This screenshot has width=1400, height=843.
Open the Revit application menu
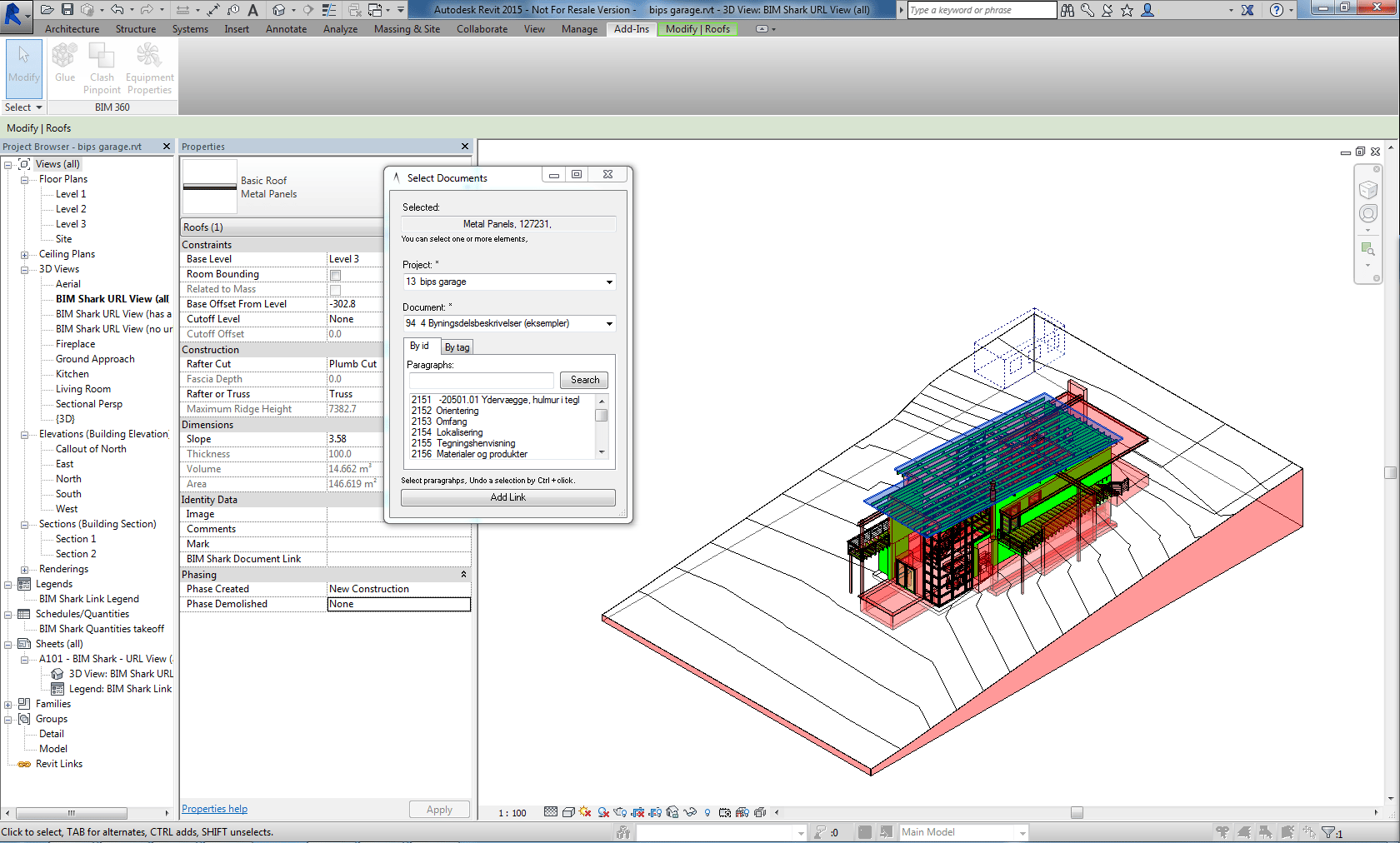(x=15, y=15)
